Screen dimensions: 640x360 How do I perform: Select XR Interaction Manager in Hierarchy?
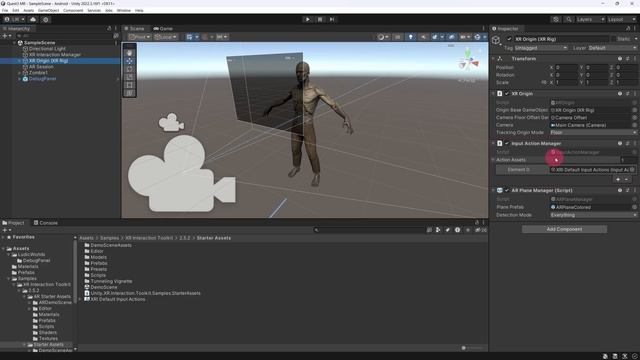point(54,55)
